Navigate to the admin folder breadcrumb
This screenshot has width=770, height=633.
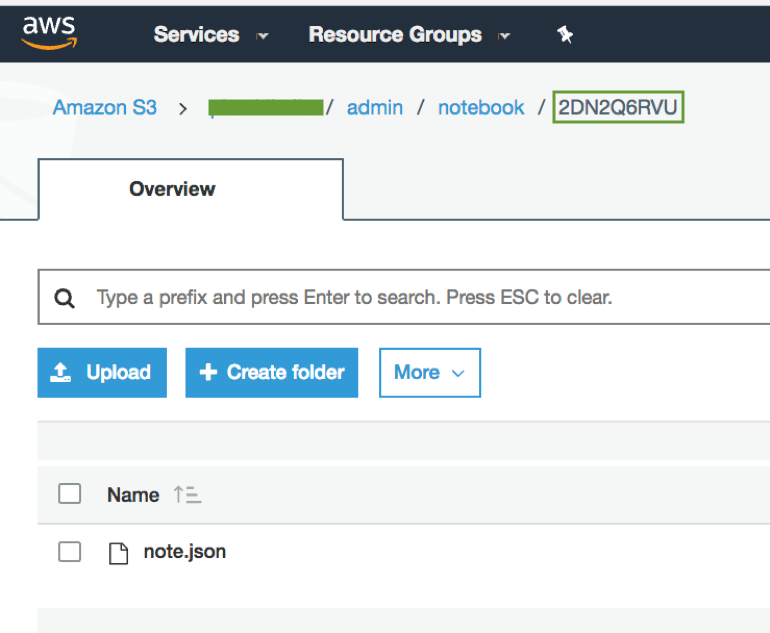[x=375, y=108]
